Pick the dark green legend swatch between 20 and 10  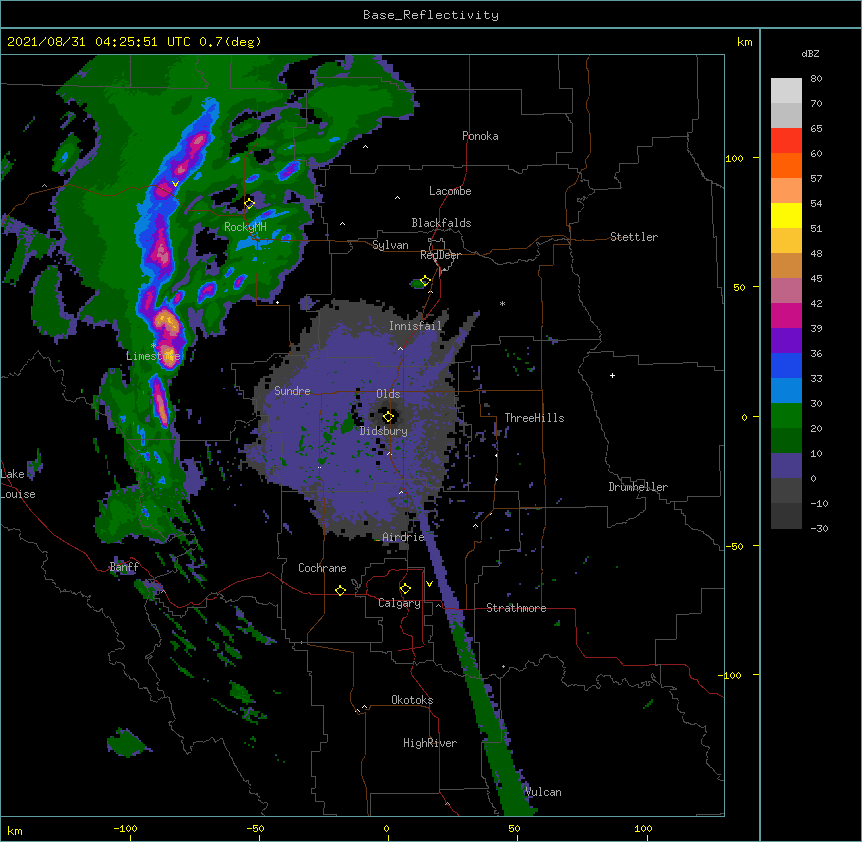click(786, 441)
